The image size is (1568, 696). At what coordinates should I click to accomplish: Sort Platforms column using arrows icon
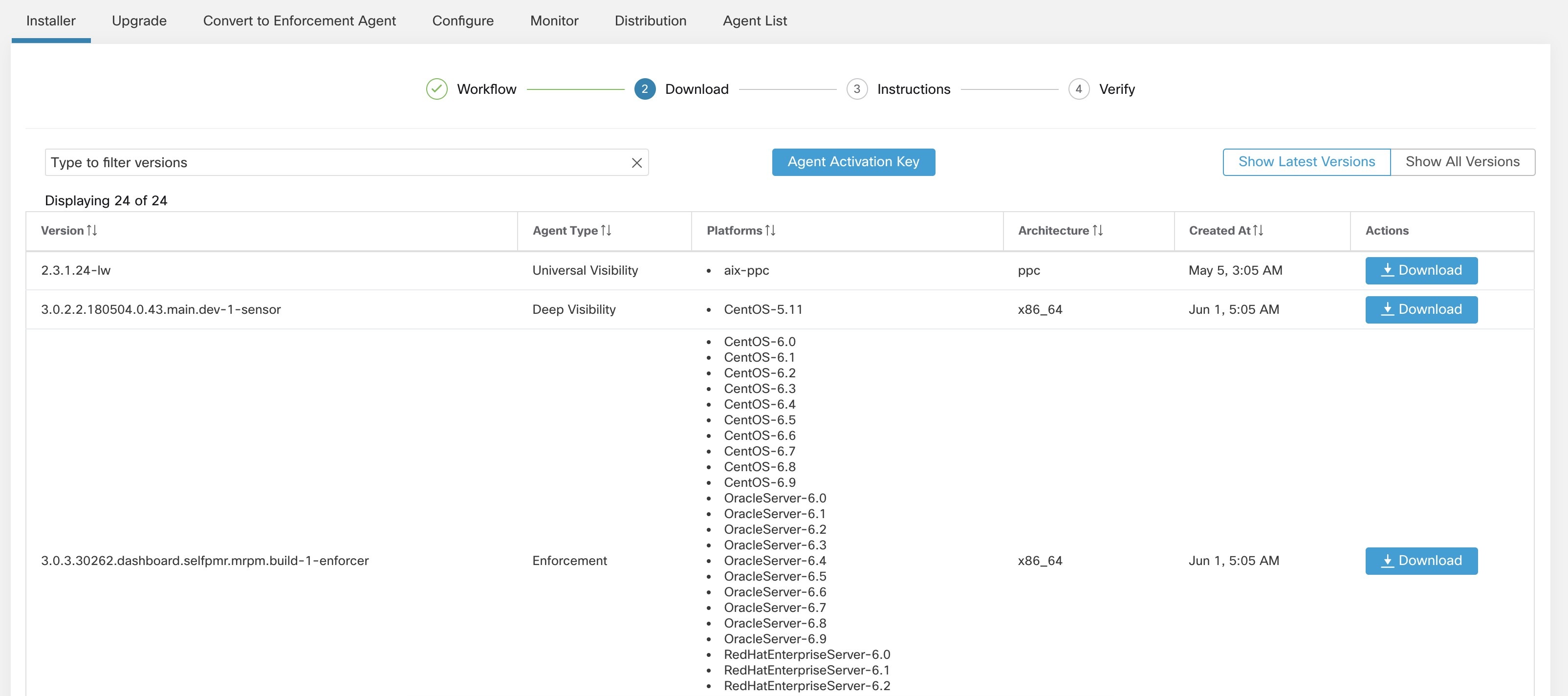point(770,230)
